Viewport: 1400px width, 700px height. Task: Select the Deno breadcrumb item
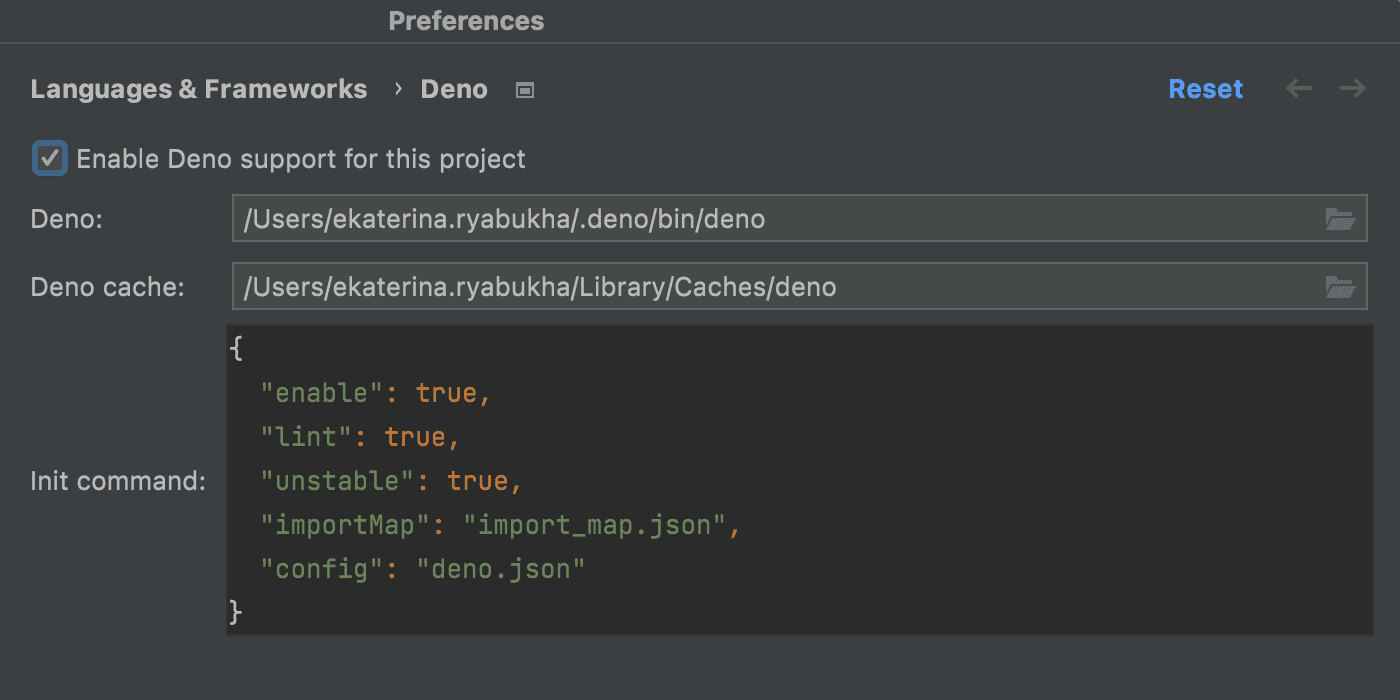point(454,89)
